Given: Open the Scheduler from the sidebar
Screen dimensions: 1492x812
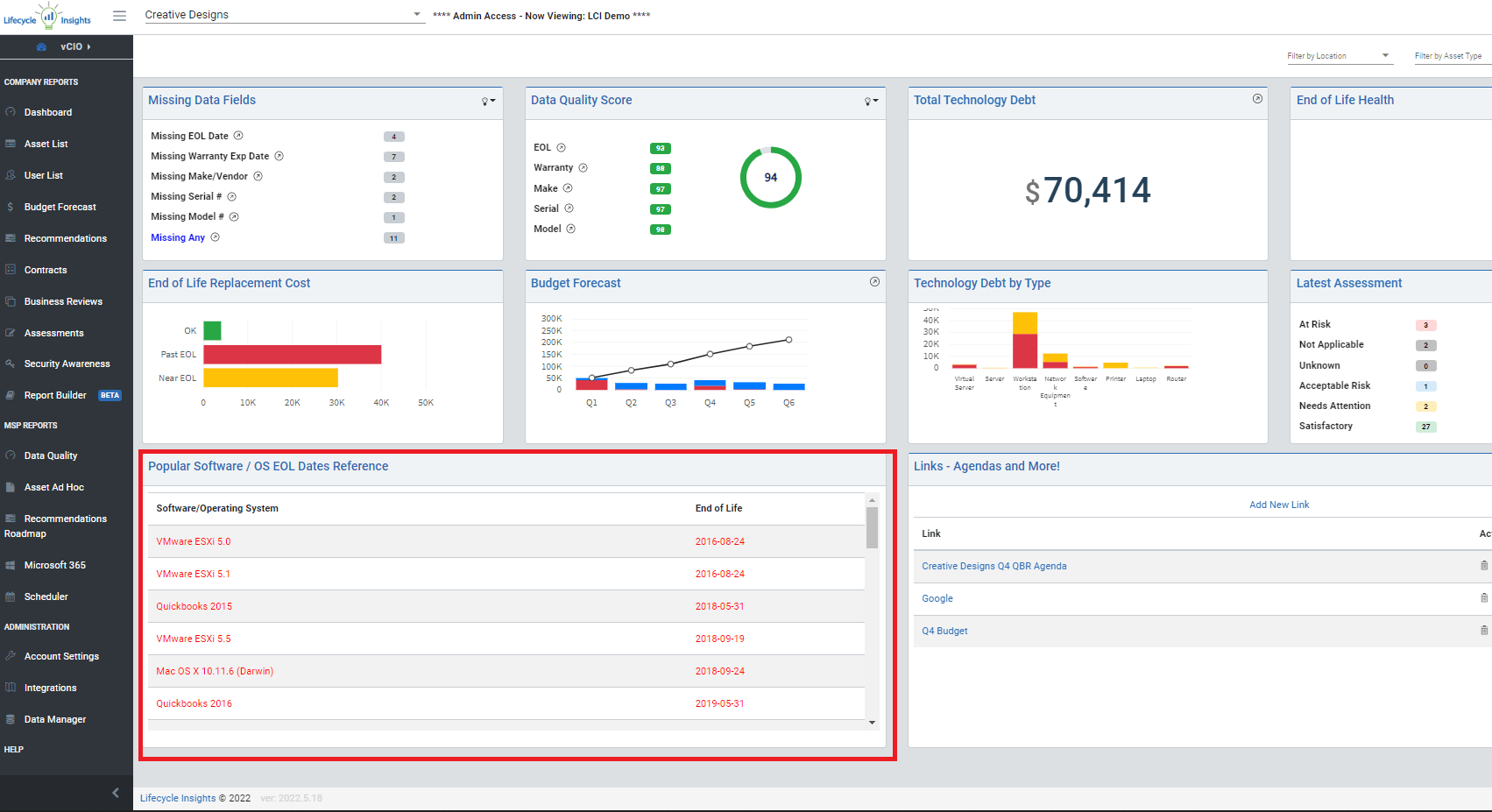Looking at the screenshot, I should (48, 597).
